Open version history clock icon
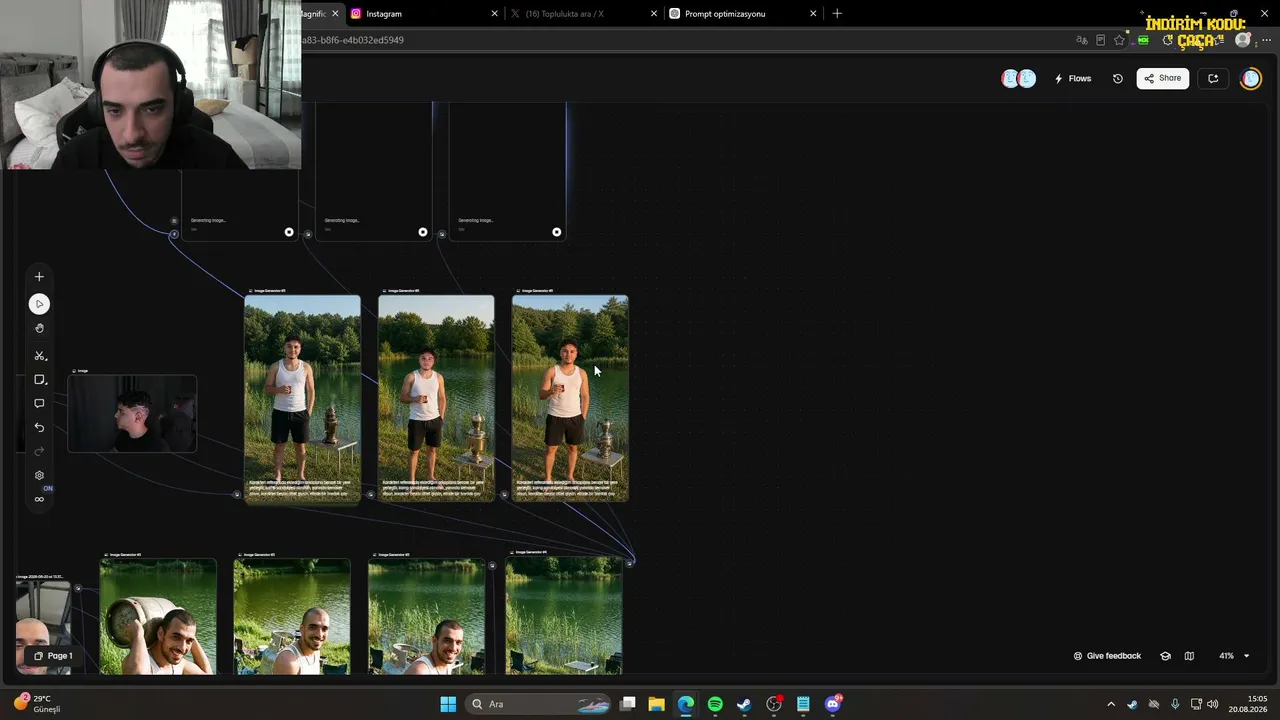The image size is (1280, 720). [x=1118, y=79]
